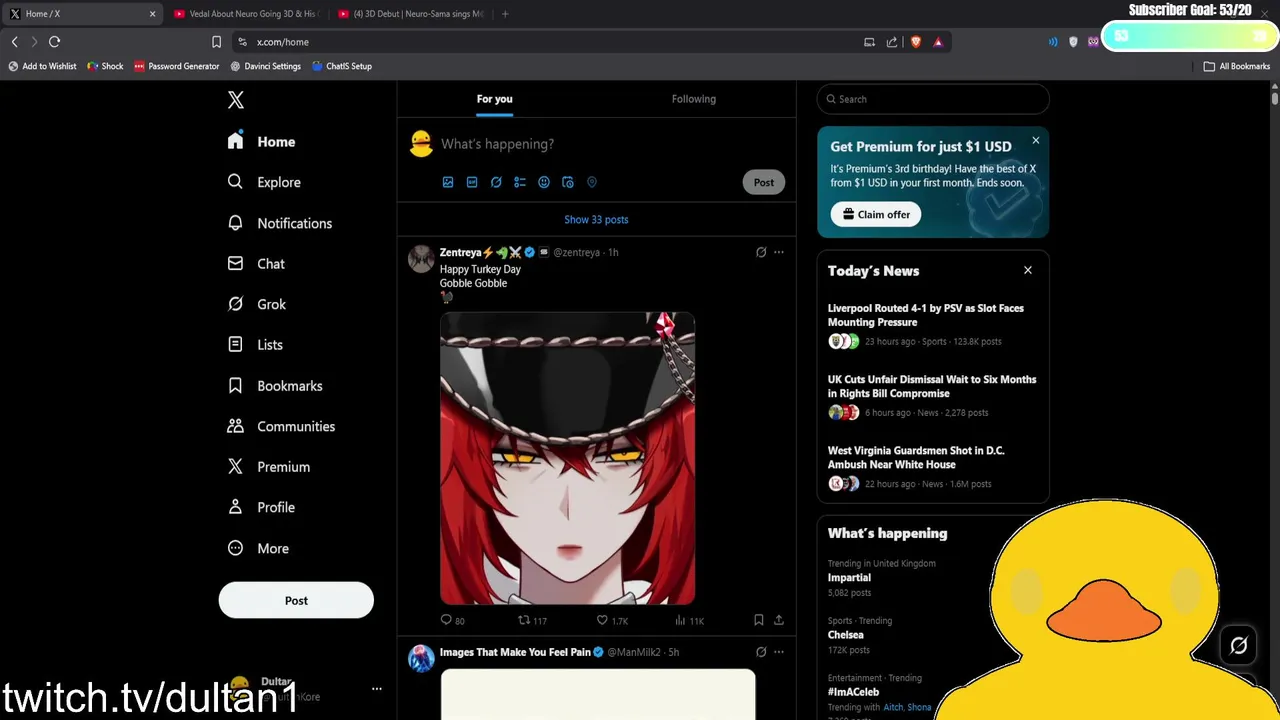Image resolution: width=1280 pixels, height=720 pixels.
Task: Open Profile in the sidebar
Action: tap(261, 507)
